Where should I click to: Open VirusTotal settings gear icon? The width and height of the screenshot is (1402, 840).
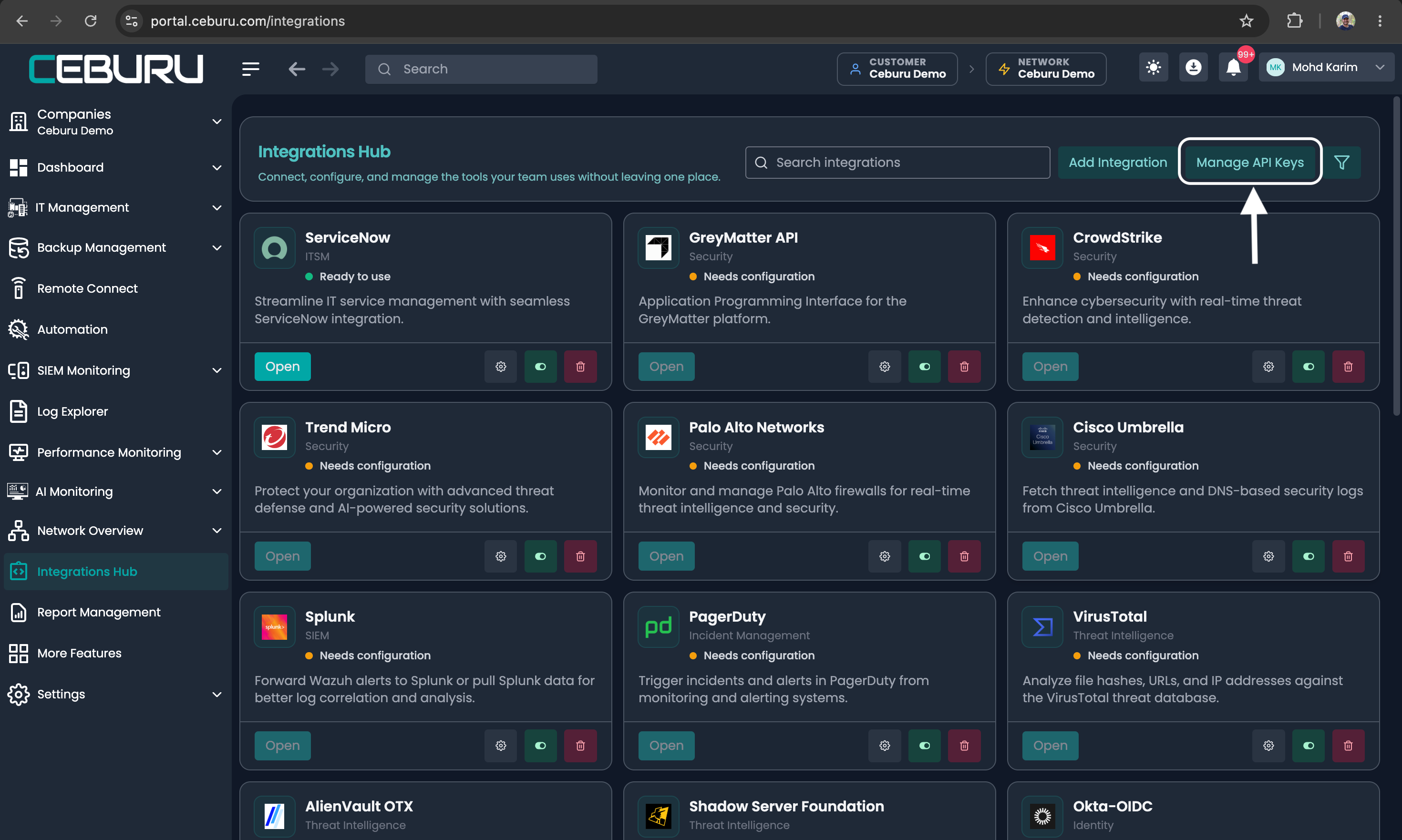(x=1268, y=746)
